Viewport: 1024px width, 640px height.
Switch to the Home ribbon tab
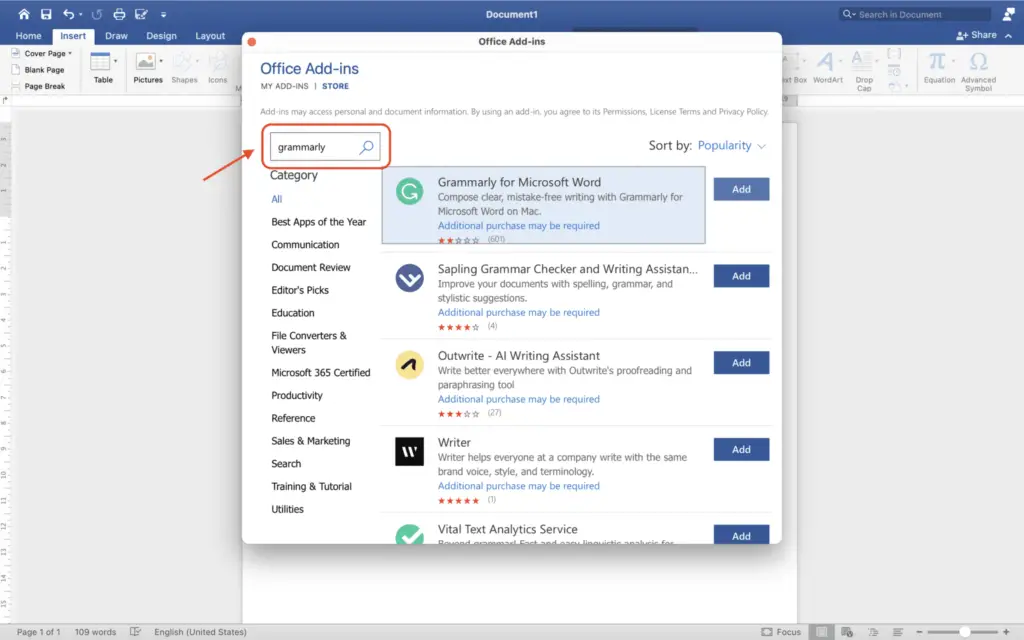tap(28, 36)
